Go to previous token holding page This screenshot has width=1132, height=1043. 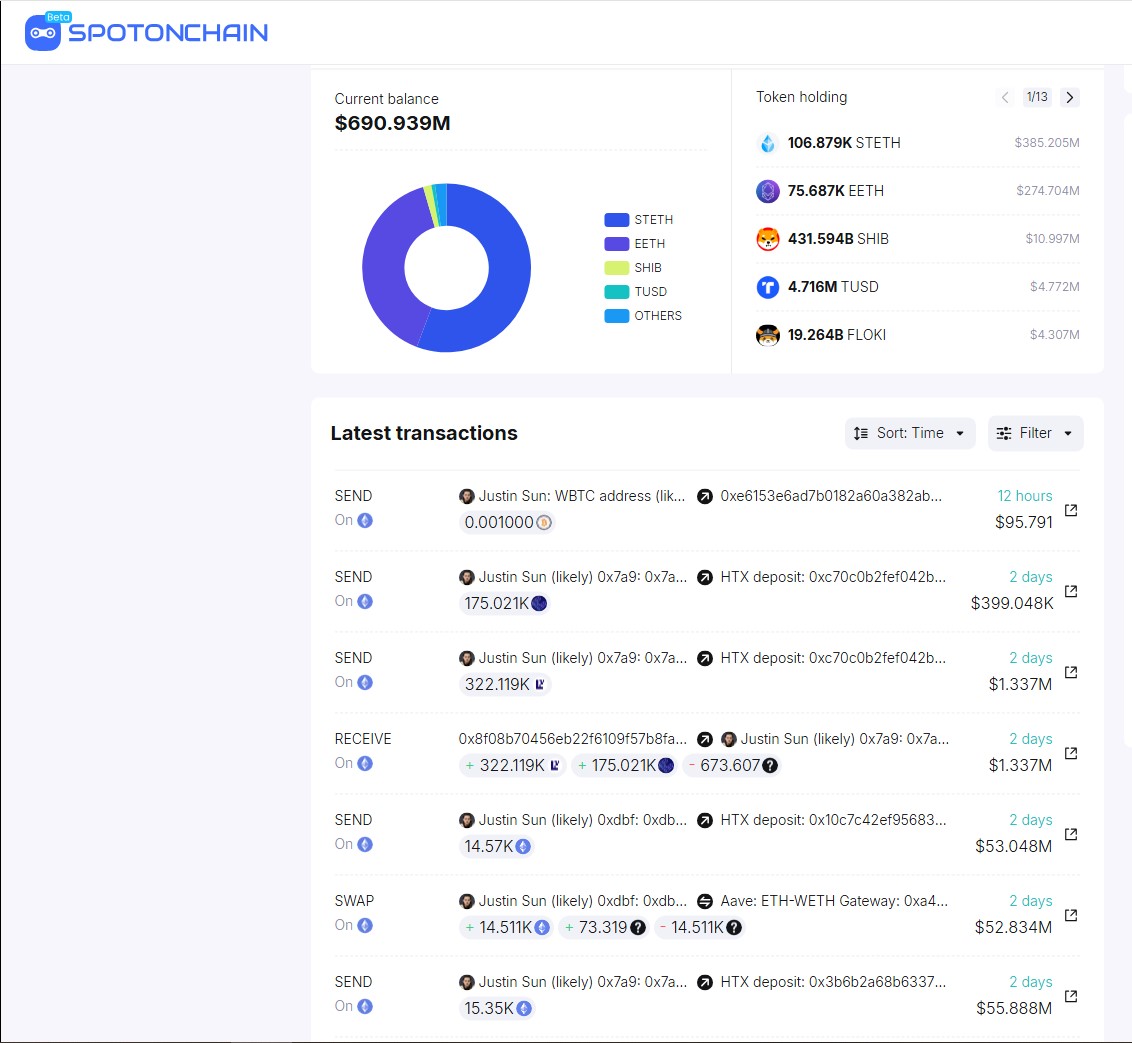pyautogui.click(x=1005, y=97)
